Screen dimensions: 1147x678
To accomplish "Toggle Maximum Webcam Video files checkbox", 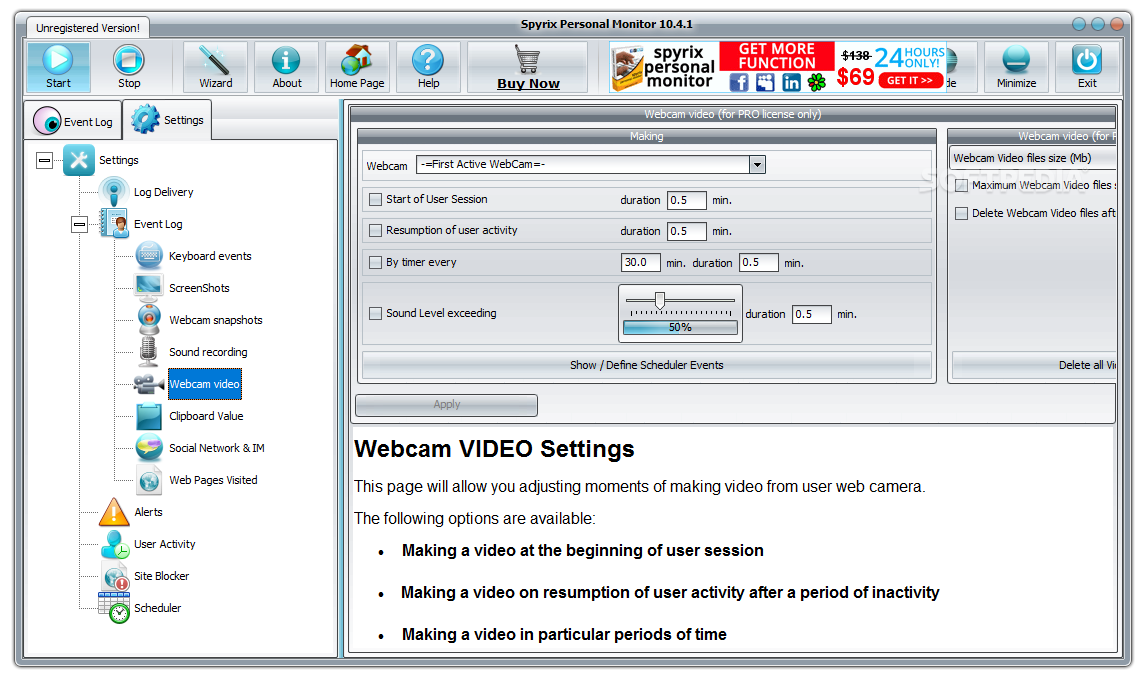I will click(961, 185).
